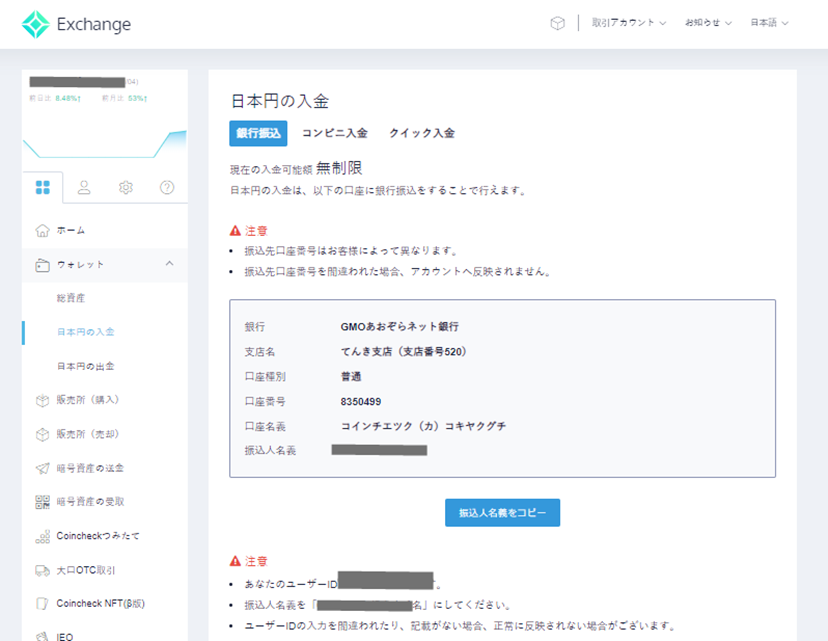Switch to the コンビニ入金 tab

click(334, 133)
